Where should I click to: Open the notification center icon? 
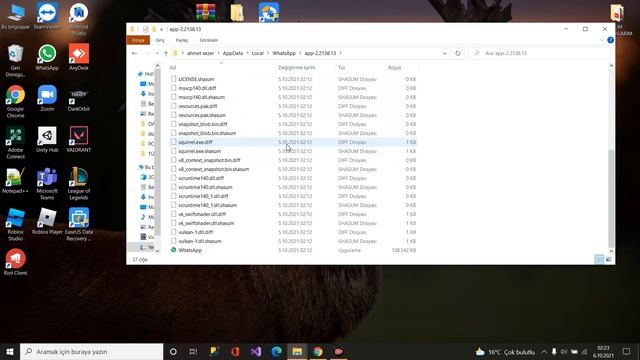[x=626, y=351]
